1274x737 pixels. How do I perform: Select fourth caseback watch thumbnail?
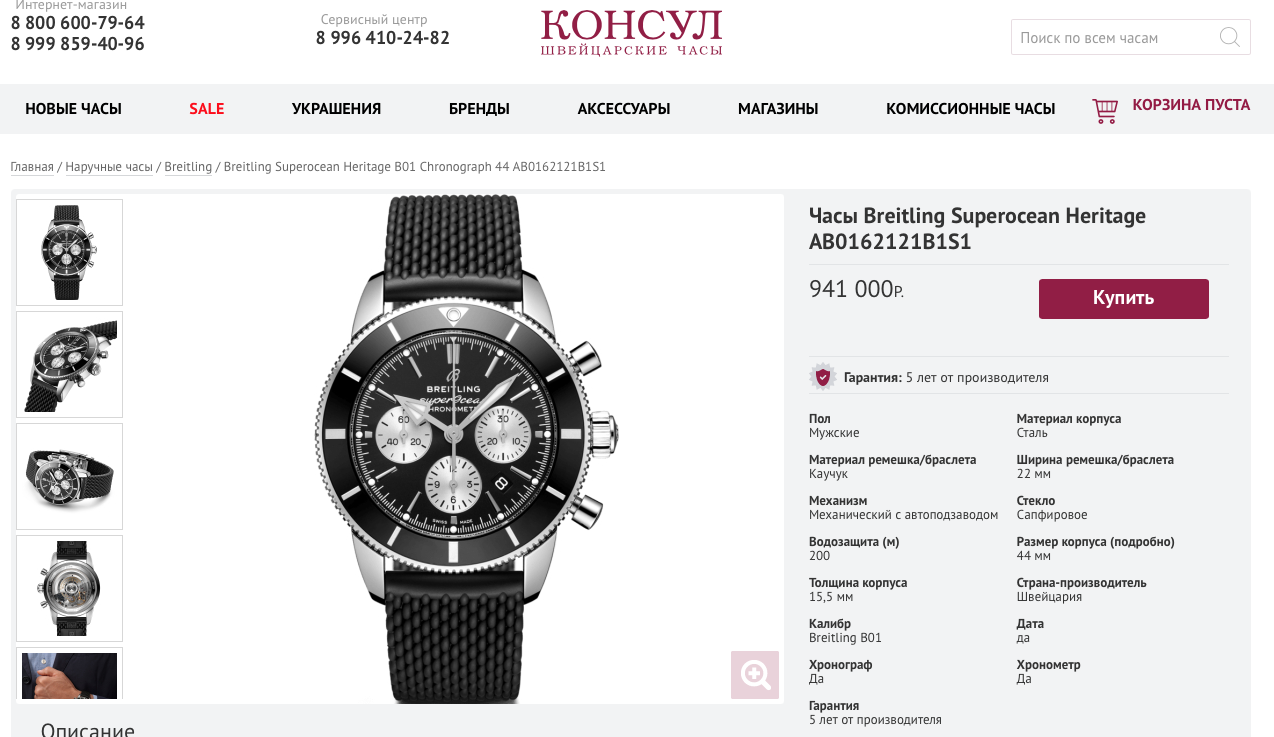69,588
